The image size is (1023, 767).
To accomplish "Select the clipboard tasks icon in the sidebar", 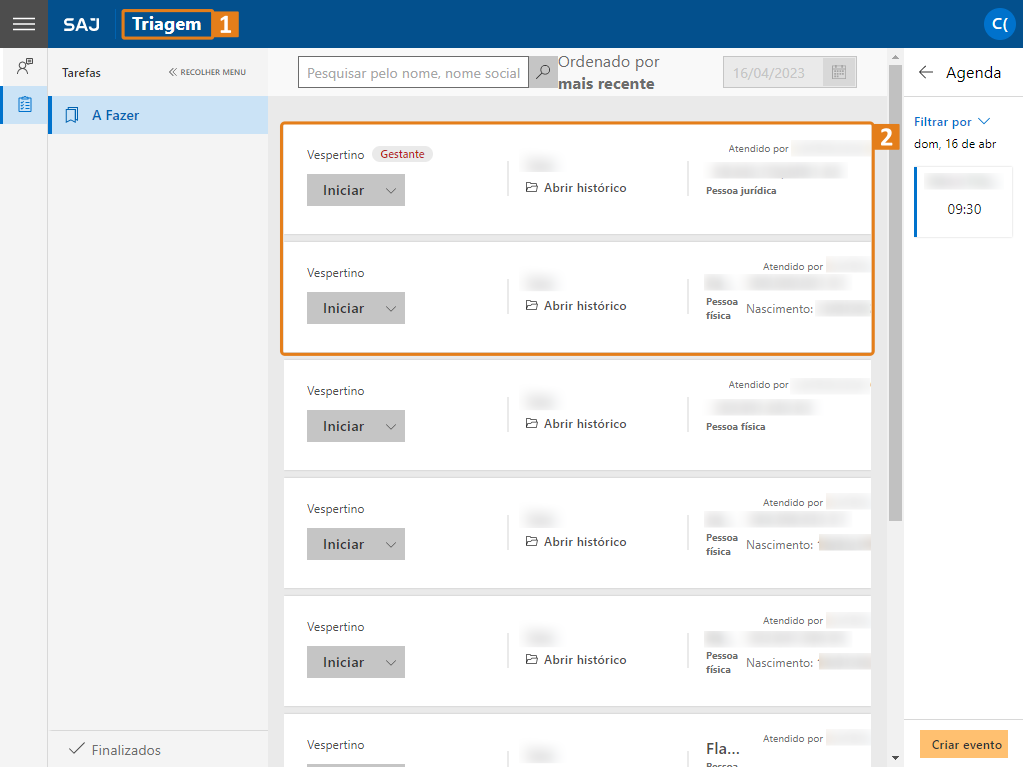I will [25, 104].
